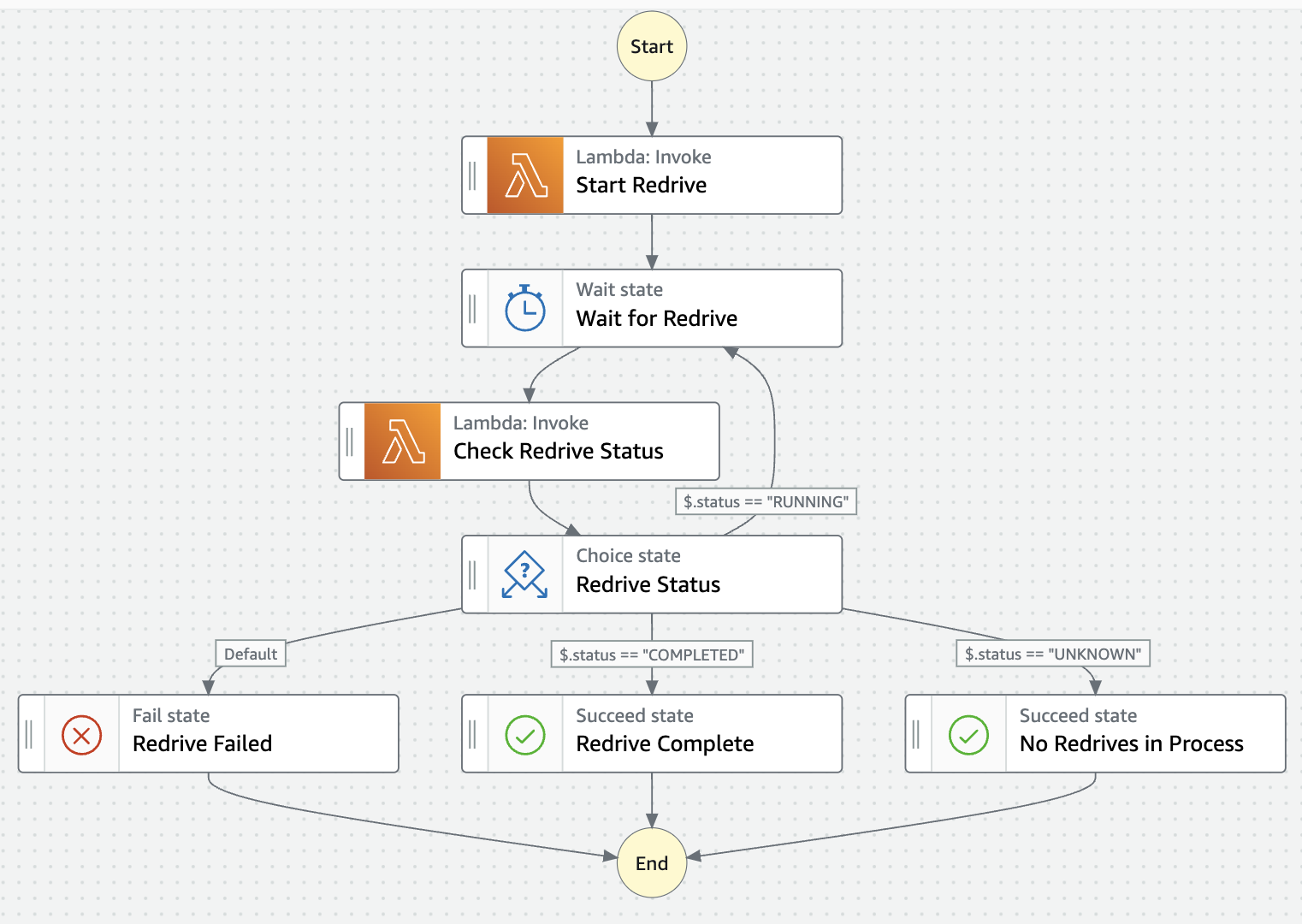Click the green check icon on Redrive Complete
Image resolution: width=1302 pixels, height=924 pixels.
tap(524, 733)
